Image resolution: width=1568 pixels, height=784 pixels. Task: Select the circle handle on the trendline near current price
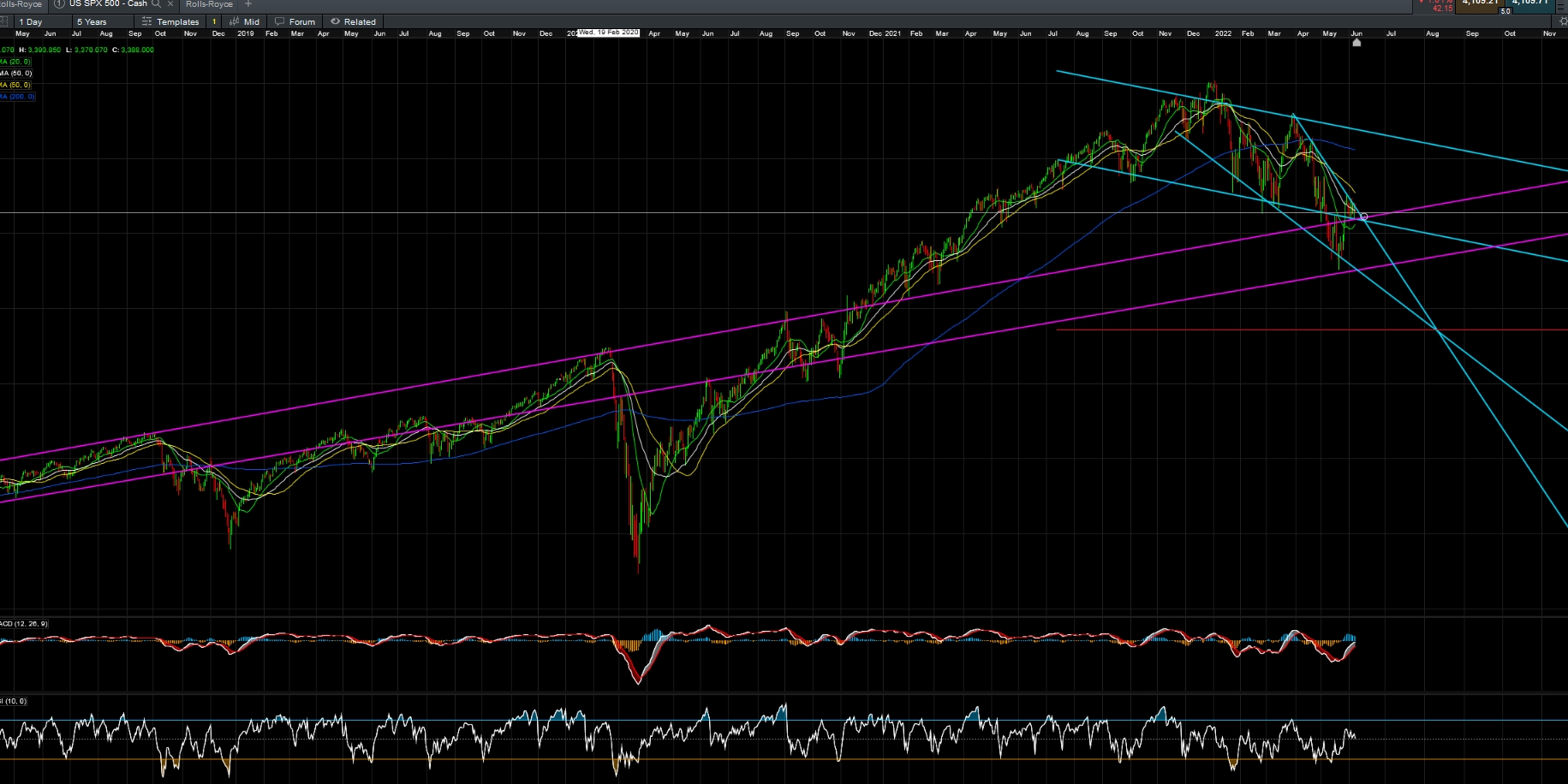(x=1364, y=217)
